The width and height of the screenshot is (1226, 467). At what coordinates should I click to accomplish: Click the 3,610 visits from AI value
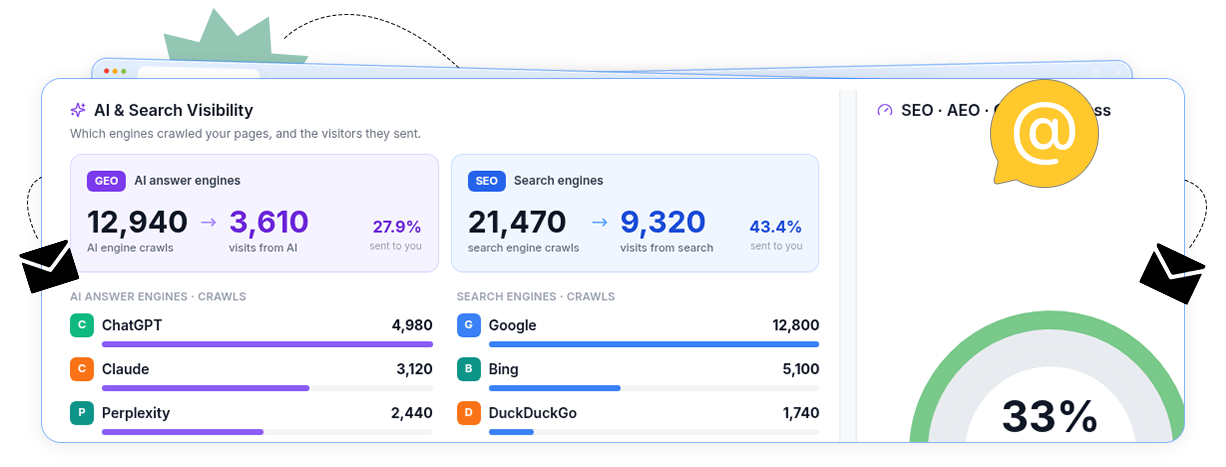point(269,222)
